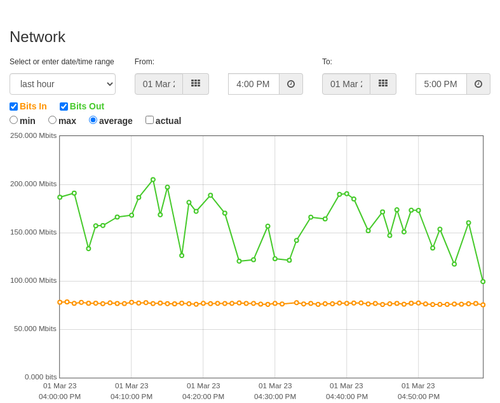Click the 04:50:00 PM time axis label
Viewport: 500px width, 403px height.
tap(418, 397)
